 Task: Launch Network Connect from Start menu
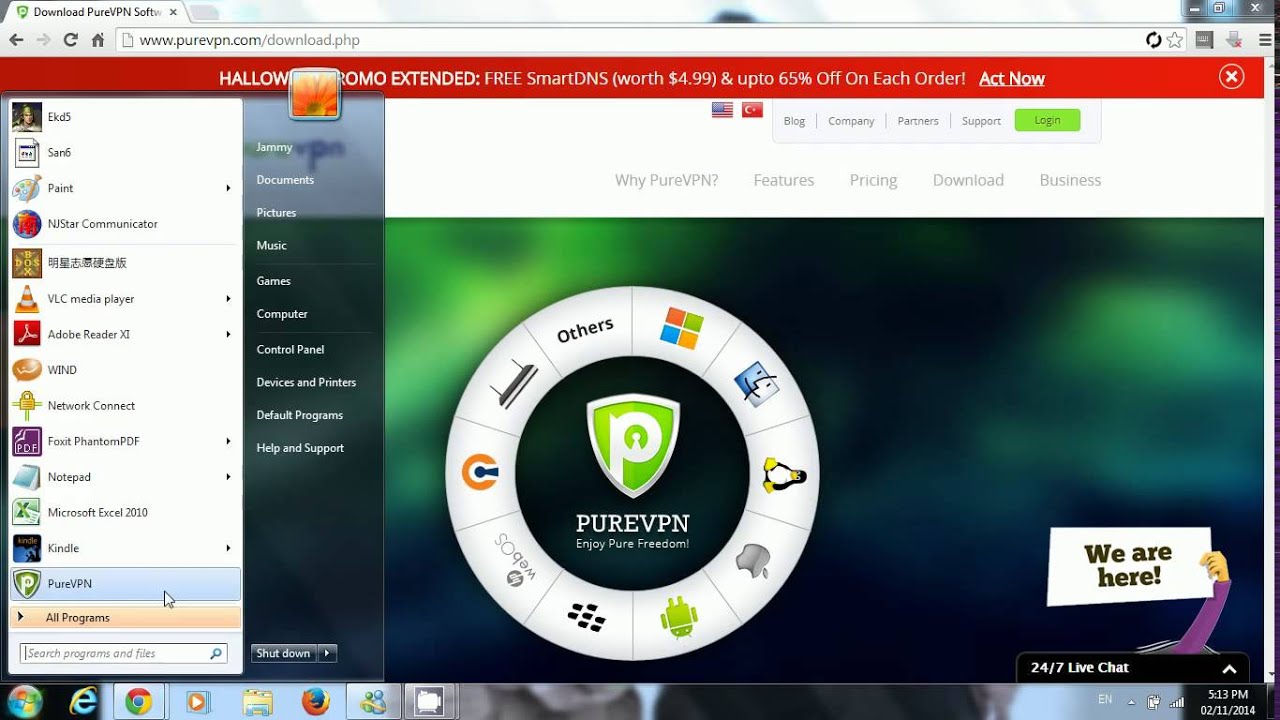click(125, 406)
